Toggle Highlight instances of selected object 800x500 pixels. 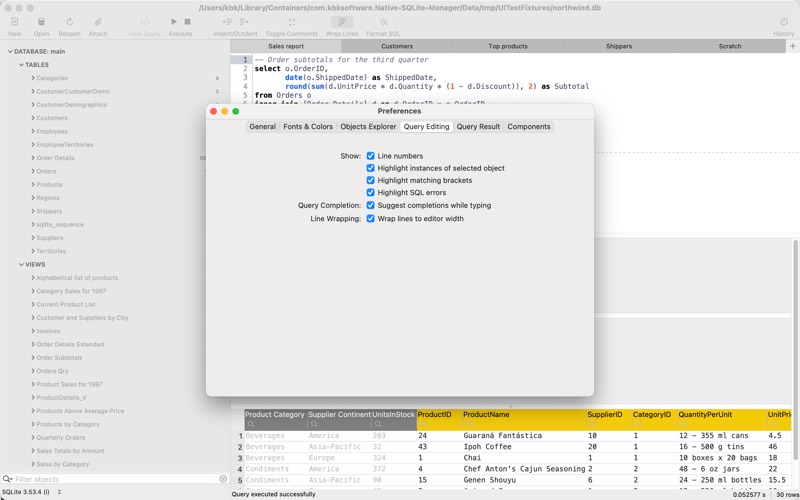370,168
